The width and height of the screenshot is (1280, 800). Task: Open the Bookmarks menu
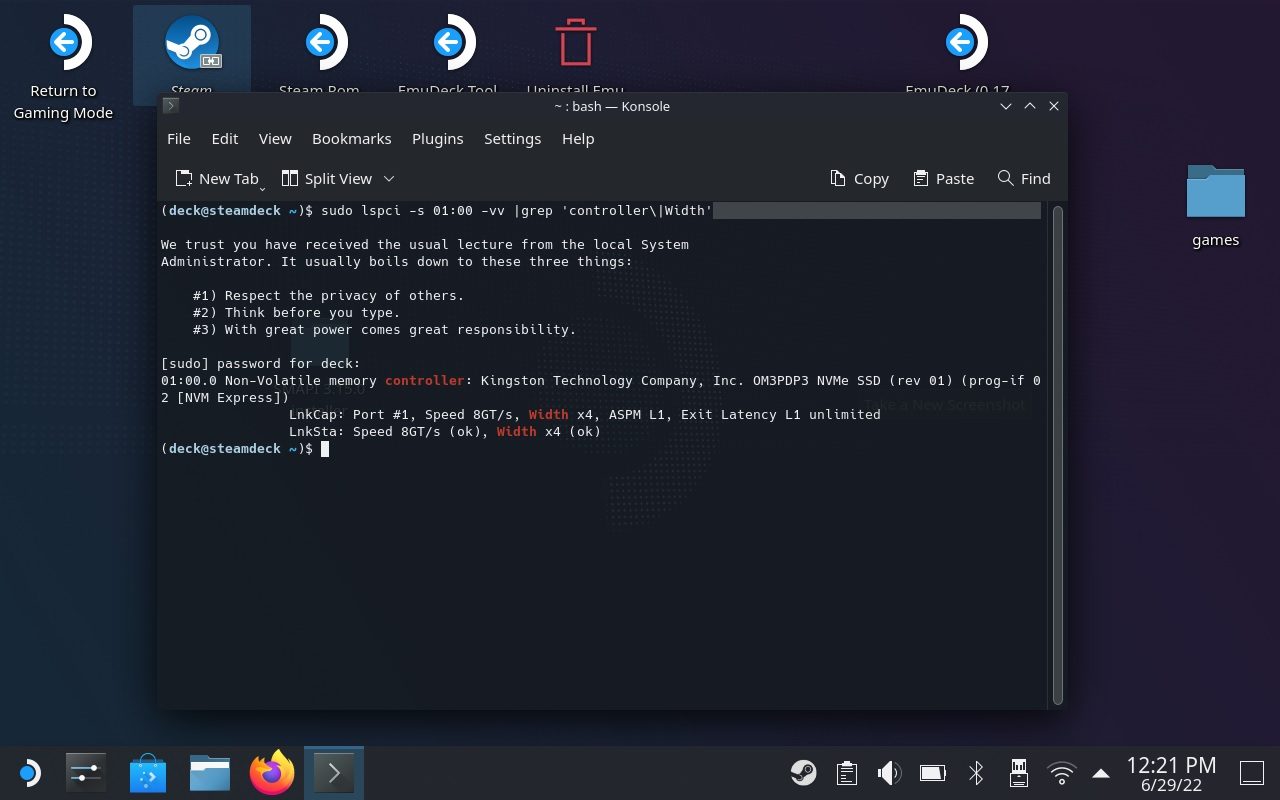[352, 139]
